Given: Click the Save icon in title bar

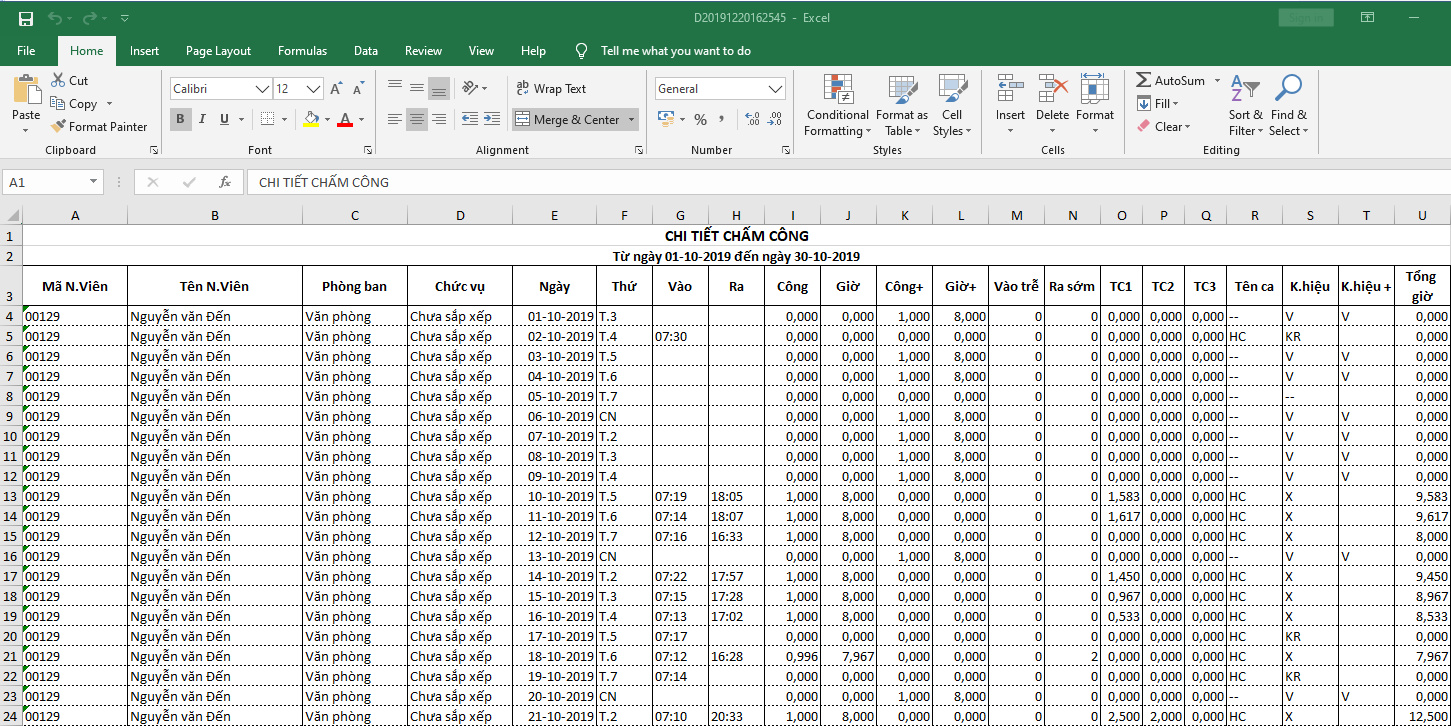Looking at the screenshot, I should pyautogui.click(x=26, y=18).
